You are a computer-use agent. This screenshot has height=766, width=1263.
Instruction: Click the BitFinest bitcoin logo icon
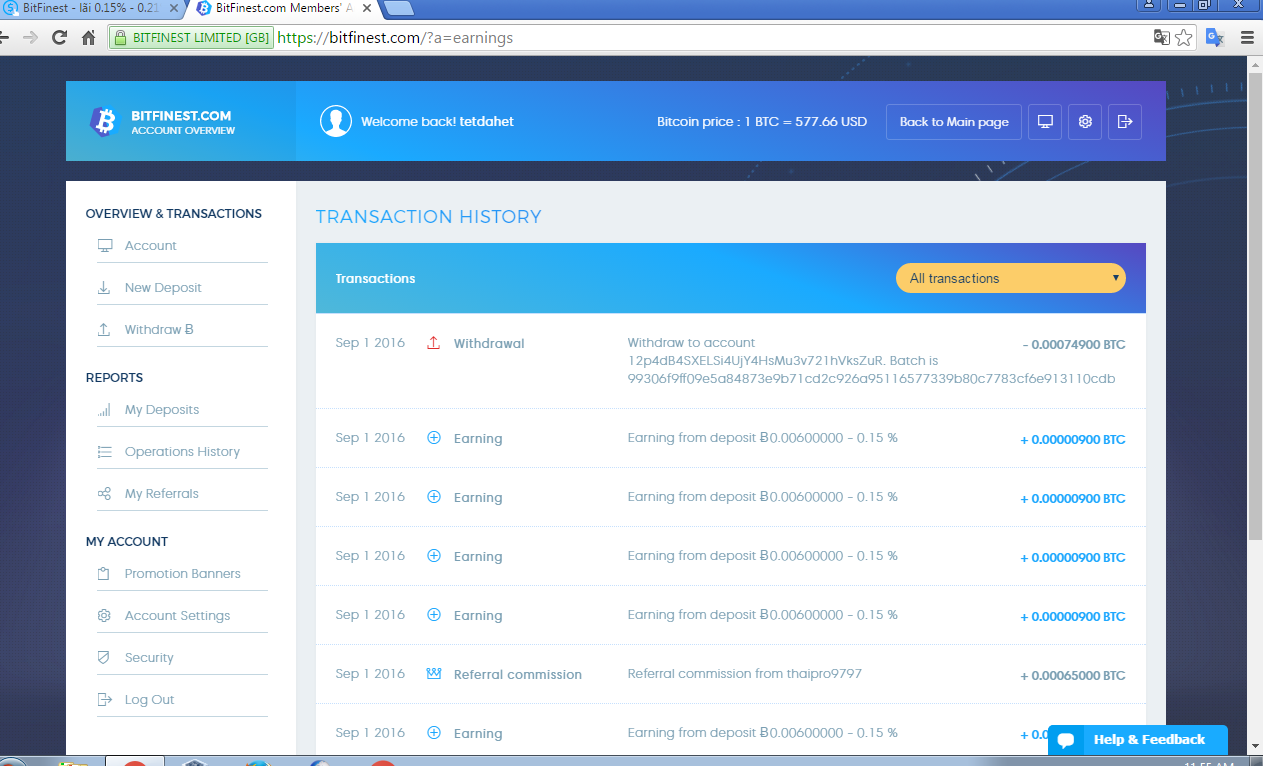pyautogui.click(x=103, y=121)
